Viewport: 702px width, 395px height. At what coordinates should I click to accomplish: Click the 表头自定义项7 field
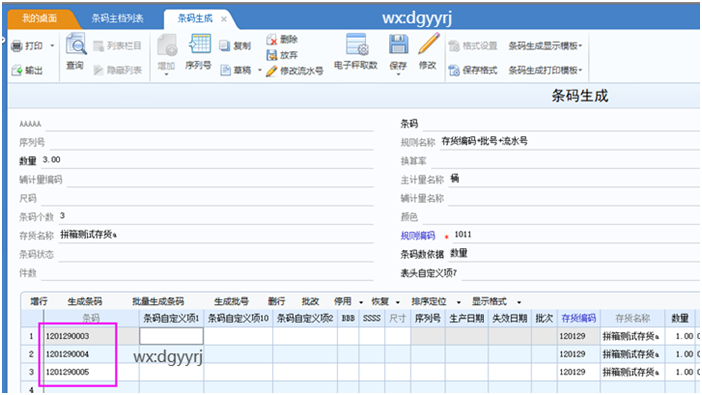click(580, 273)
